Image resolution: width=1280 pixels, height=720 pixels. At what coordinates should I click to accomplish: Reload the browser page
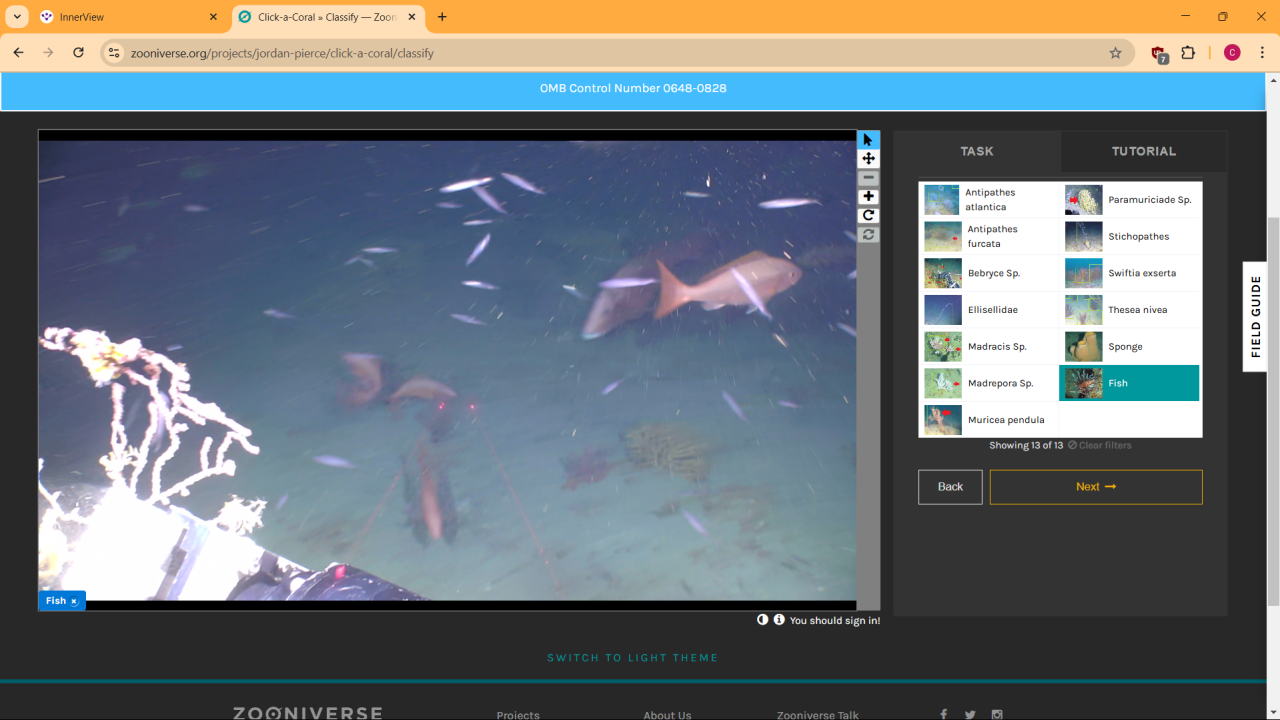click(x=79, y=53)
